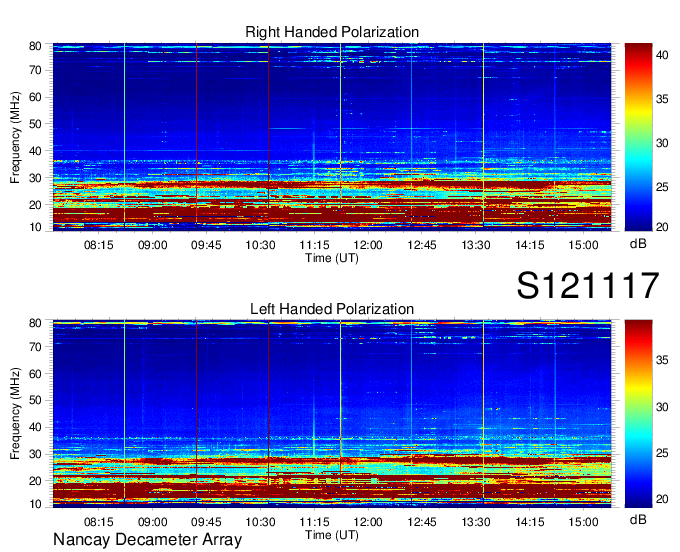Click 10:30 tick on Right Handed time axis
Image resolution: width=680 pixels, height=552 pixels.
pos(260,245)
